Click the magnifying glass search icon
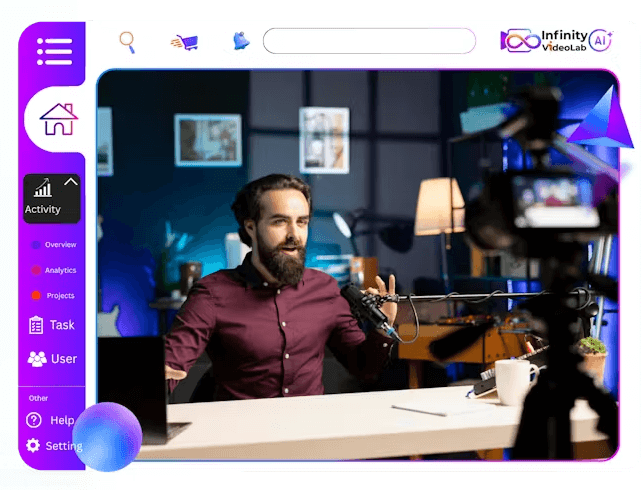Screen dimensions: 643x490 point(127,42)
